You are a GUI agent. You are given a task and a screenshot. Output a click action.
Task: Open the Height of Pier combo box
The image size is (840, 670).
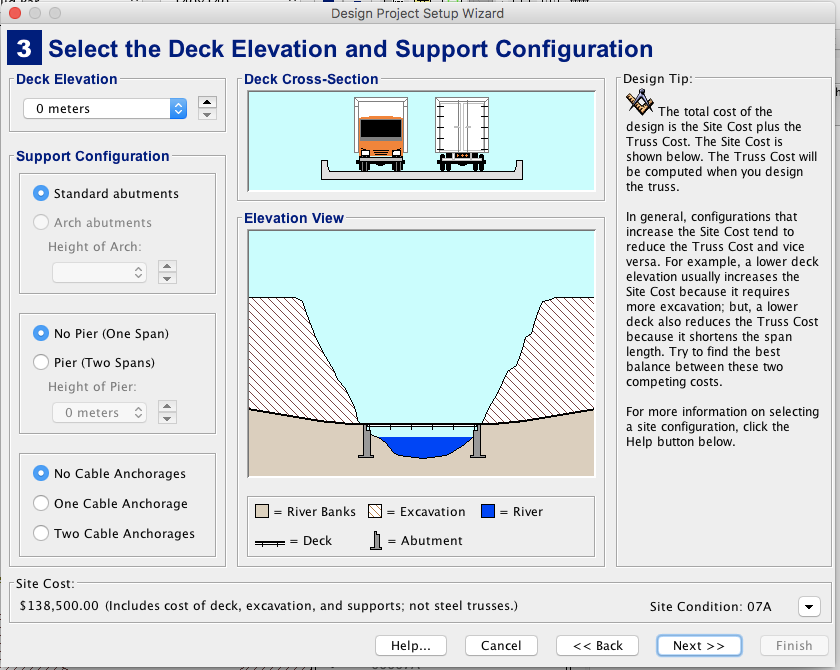click(100, 412)
